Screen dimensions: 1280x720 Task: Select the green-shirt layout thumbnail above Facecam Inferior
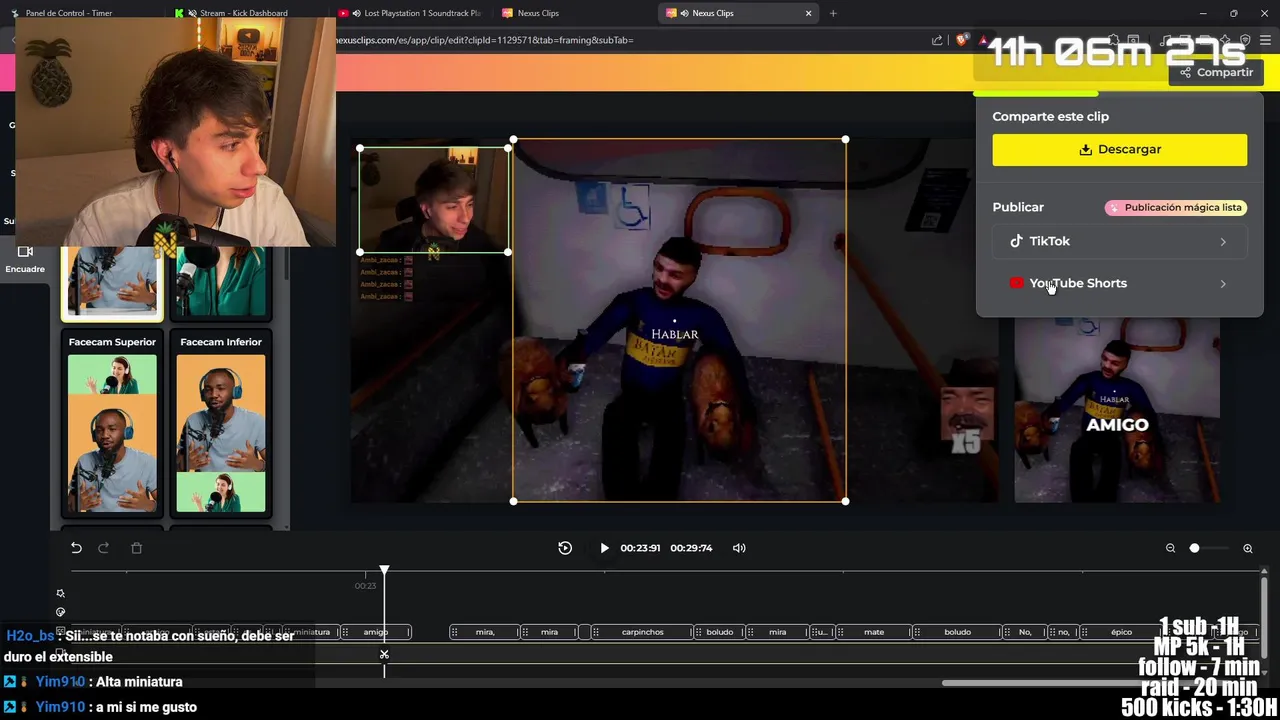(x=221, y=282)
